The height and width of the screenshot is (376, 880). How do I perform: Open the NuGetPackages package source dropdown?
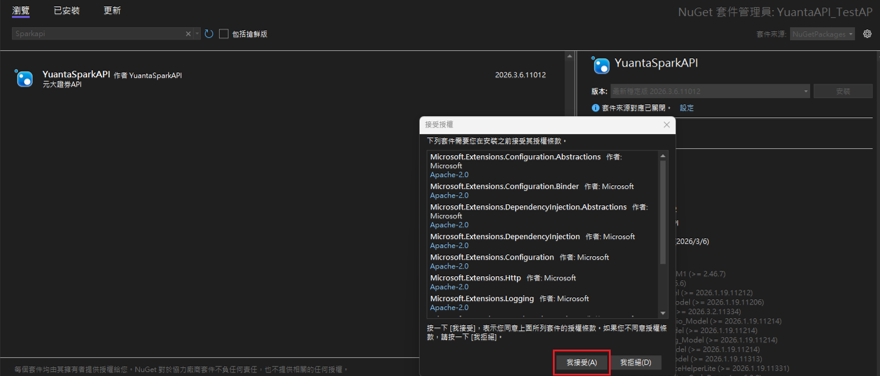pos(822,34)
